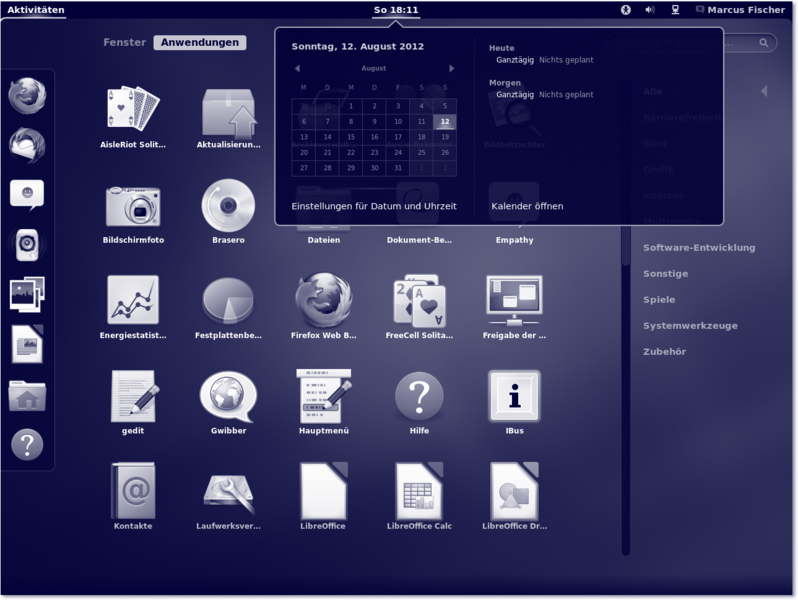
Task: Open the Marcus Fischer user menu
Action: (x=738, y=10)
